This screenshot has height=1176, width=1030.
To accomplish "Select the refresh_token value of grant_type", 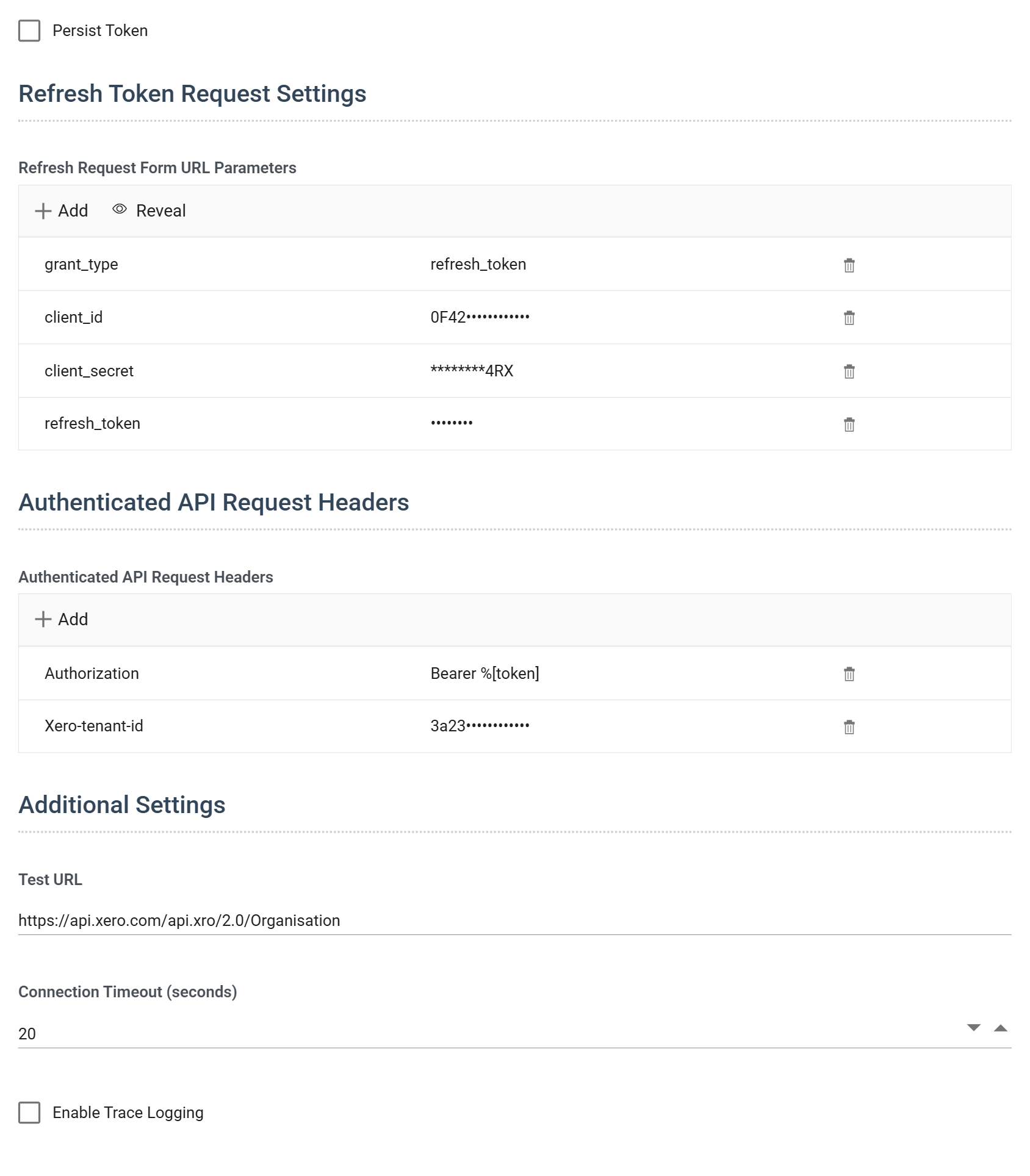I will [x=478, y=264].
